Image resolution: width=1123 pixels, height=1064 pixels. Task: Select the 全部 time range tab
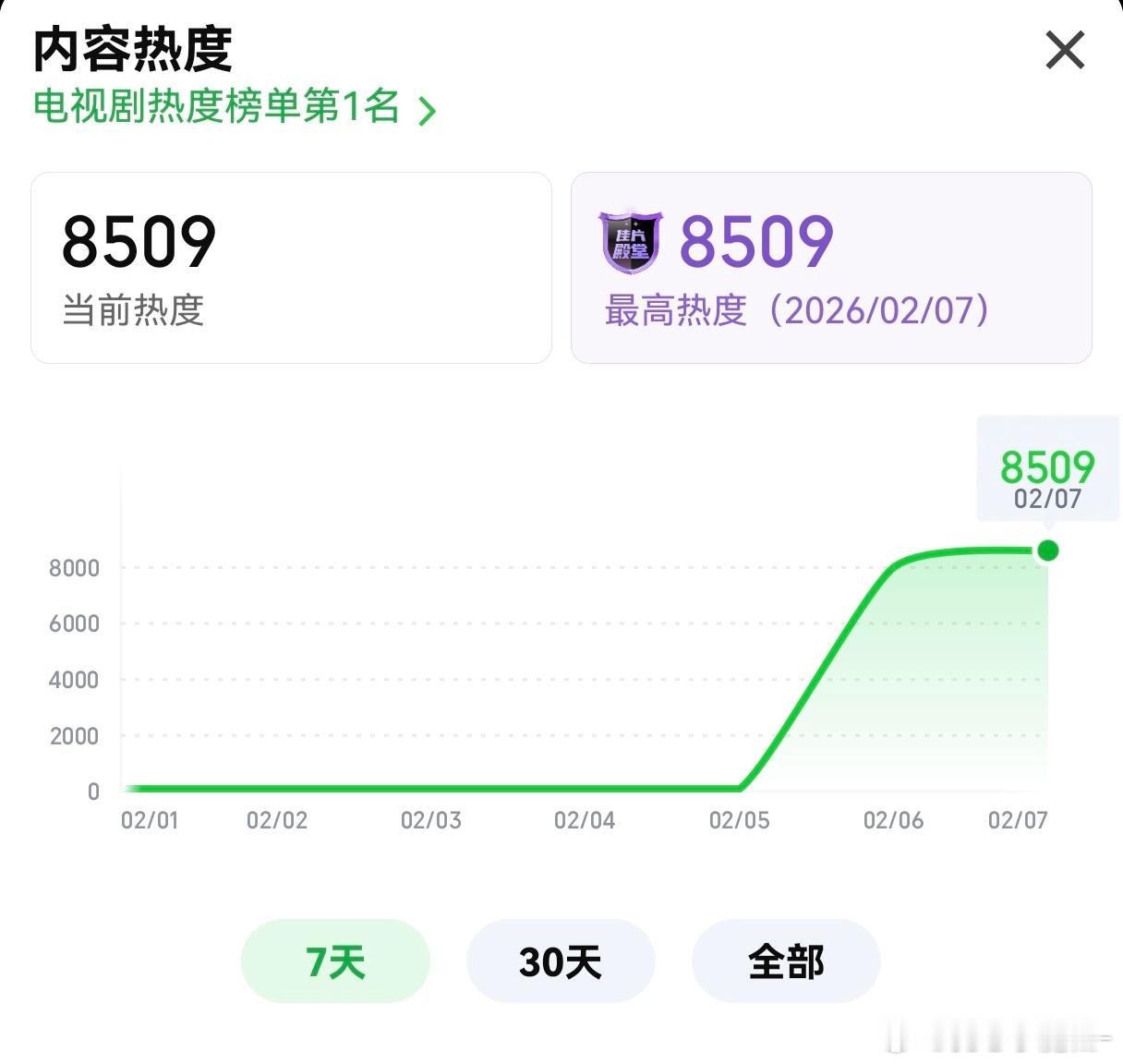click(x=785, y=961)
